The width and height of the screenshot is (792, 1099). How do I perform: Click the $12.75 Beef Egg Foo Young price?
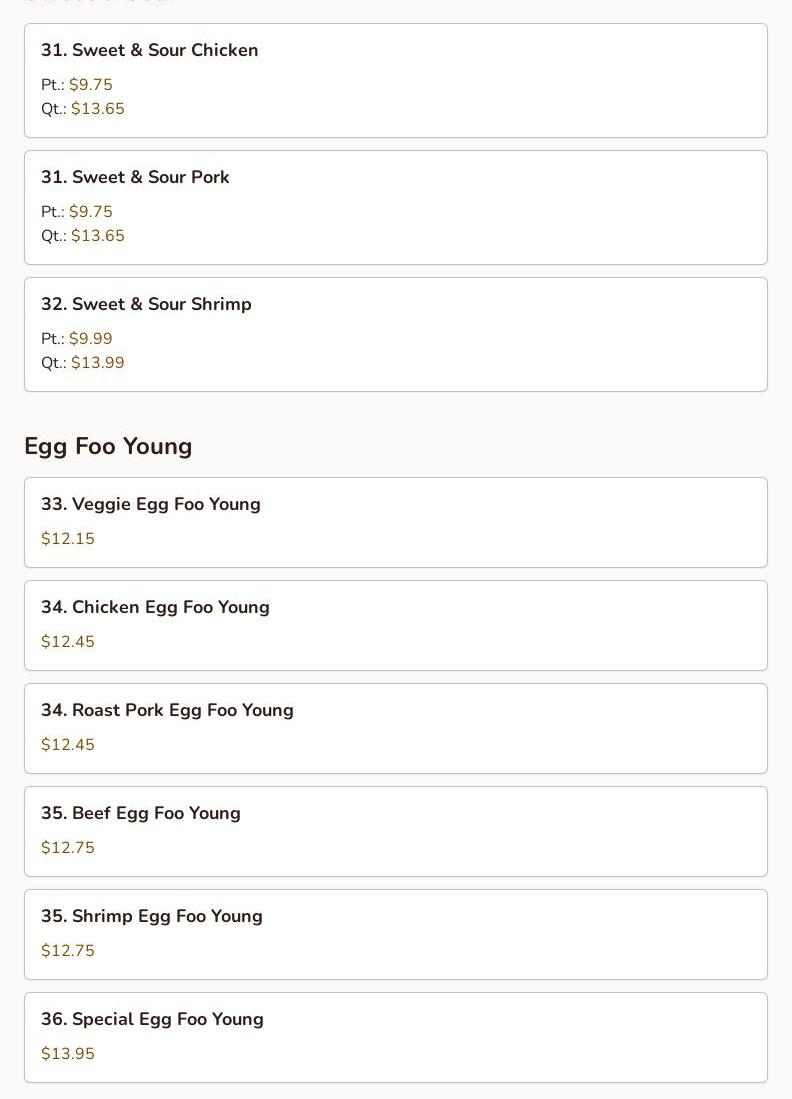click(x=68, y=847)
